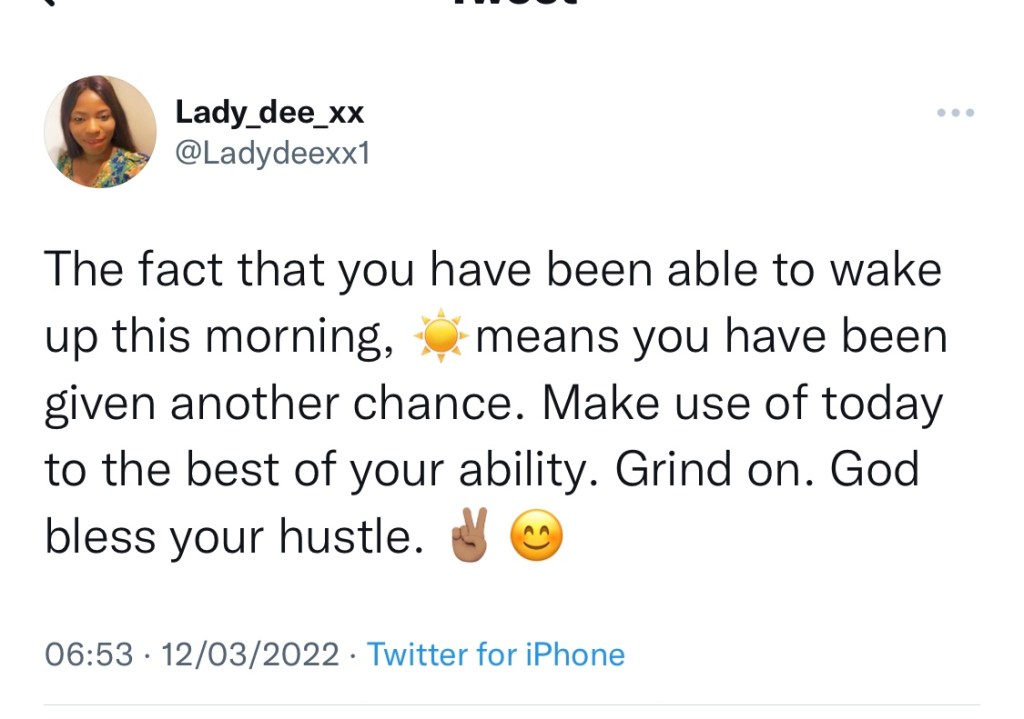Click the 06:53 timestamp
The image size is (1024, 719).
click(x=89, y=654)
